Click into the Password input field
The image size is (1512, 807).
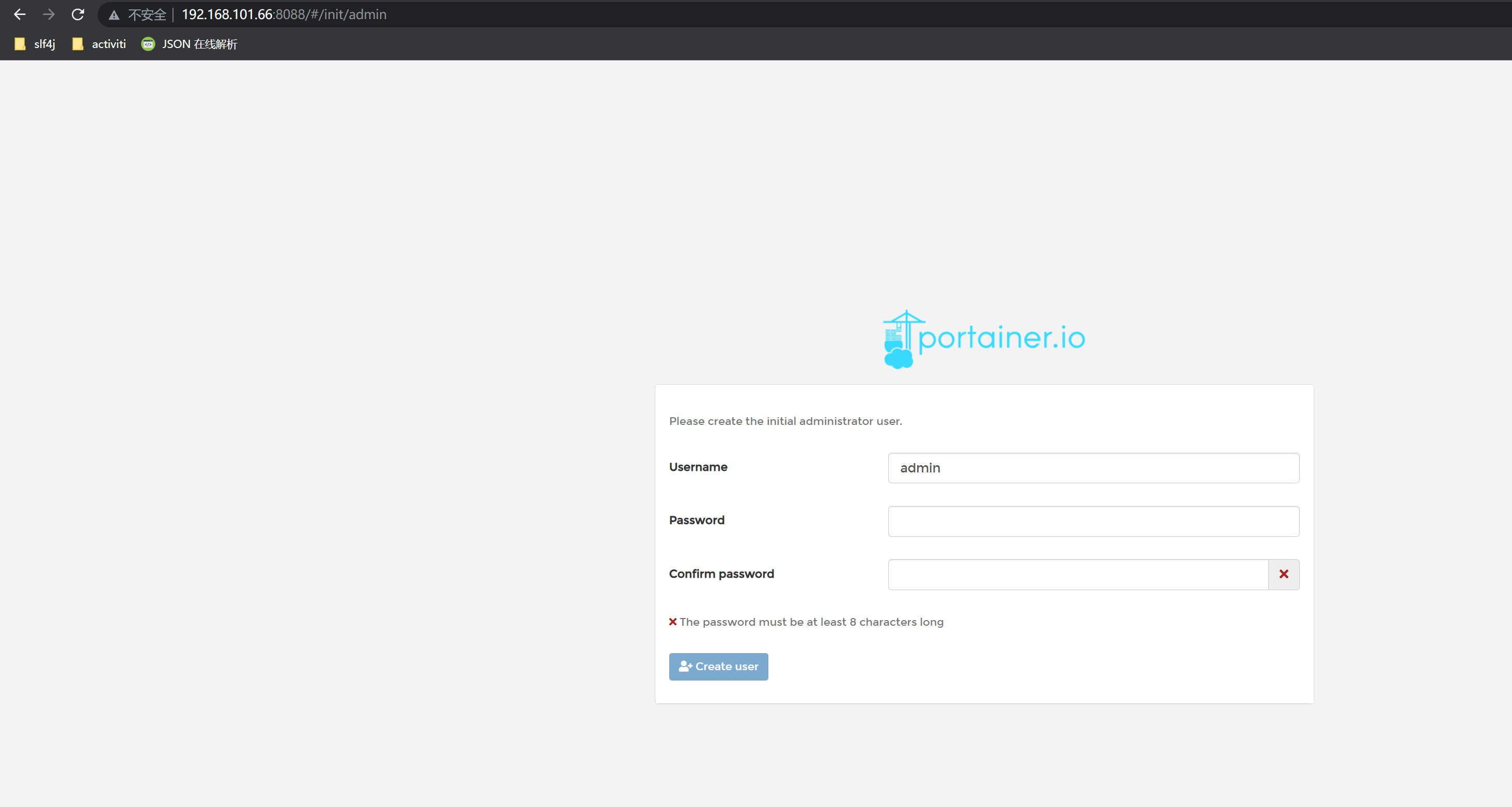tap(1093, 521)
